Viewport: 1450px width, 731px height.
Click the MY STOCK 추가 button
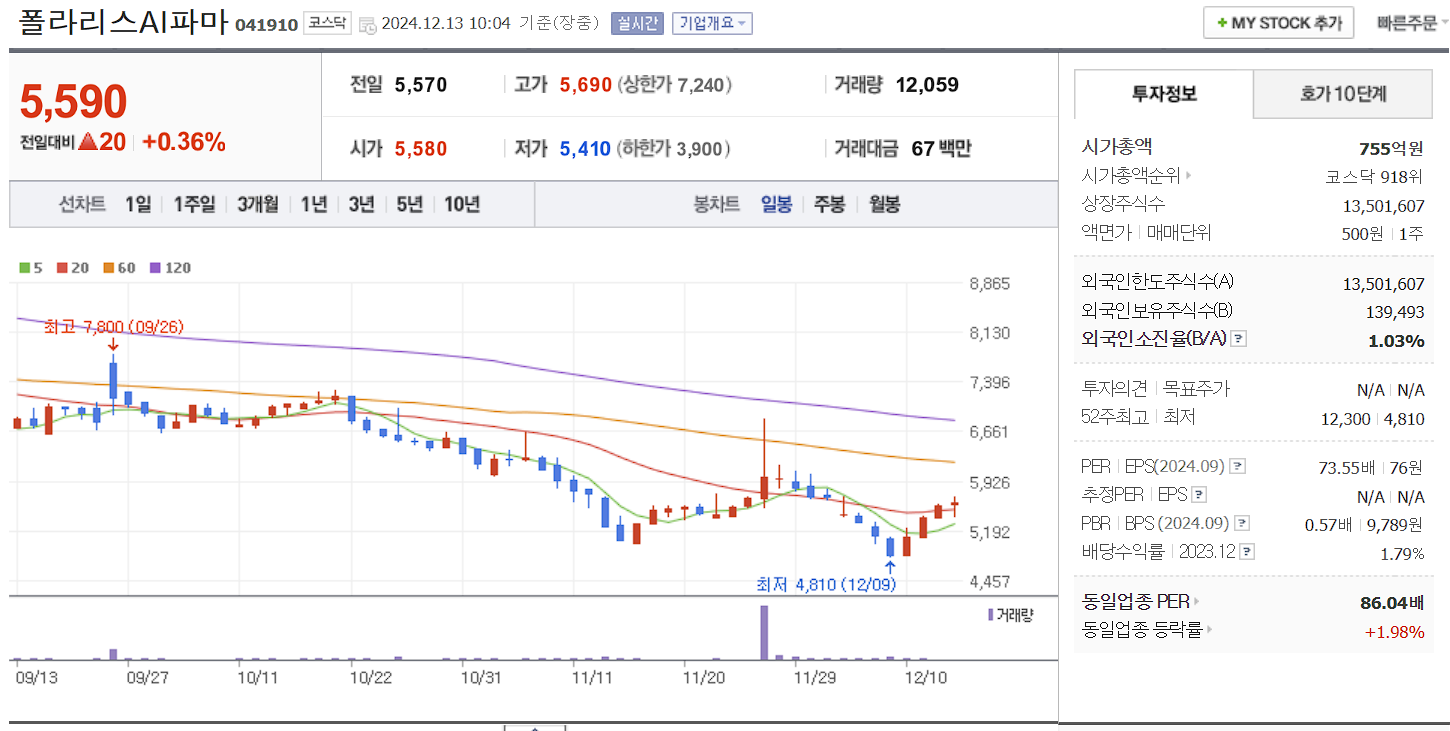pos(1278,22)
